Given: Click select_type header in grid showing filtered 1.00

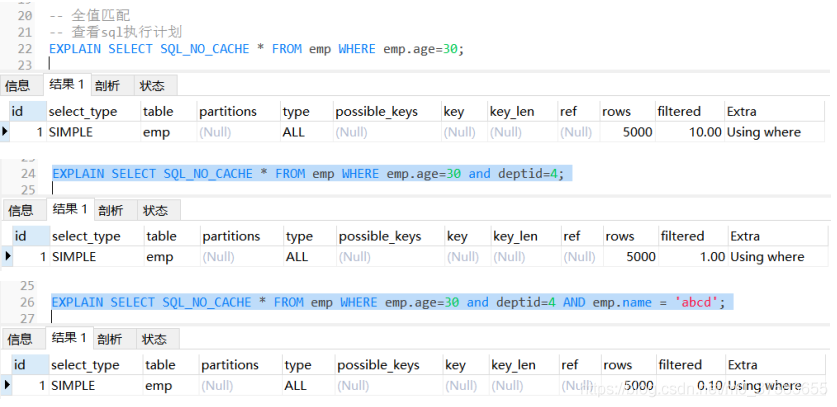Looking at the screenshot, I should tap(86, 236).
